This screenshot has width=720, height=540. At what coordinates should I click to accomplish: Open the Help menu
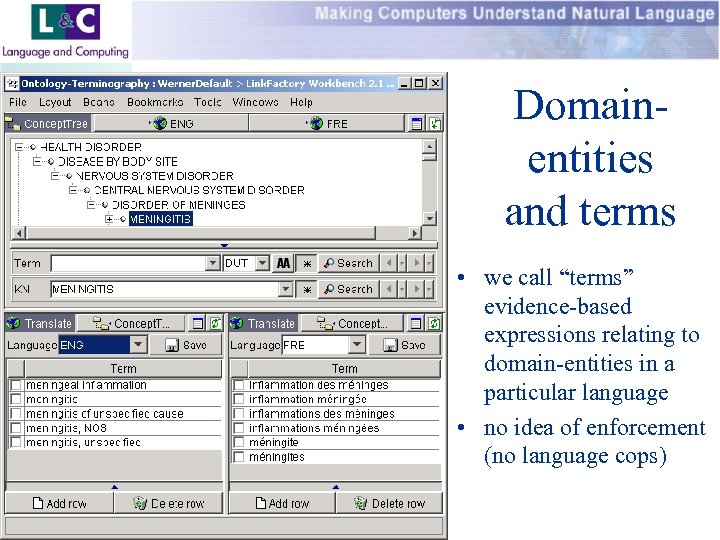(x=301, y=102)
